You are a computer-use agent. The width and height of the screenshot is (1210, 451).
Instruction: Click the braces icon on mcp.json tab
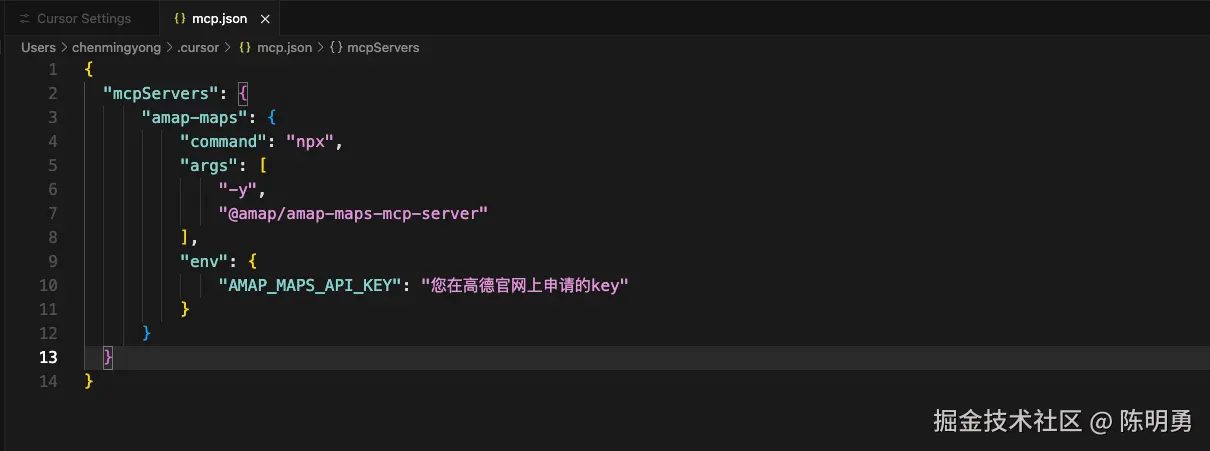click(x=179, y=19)
